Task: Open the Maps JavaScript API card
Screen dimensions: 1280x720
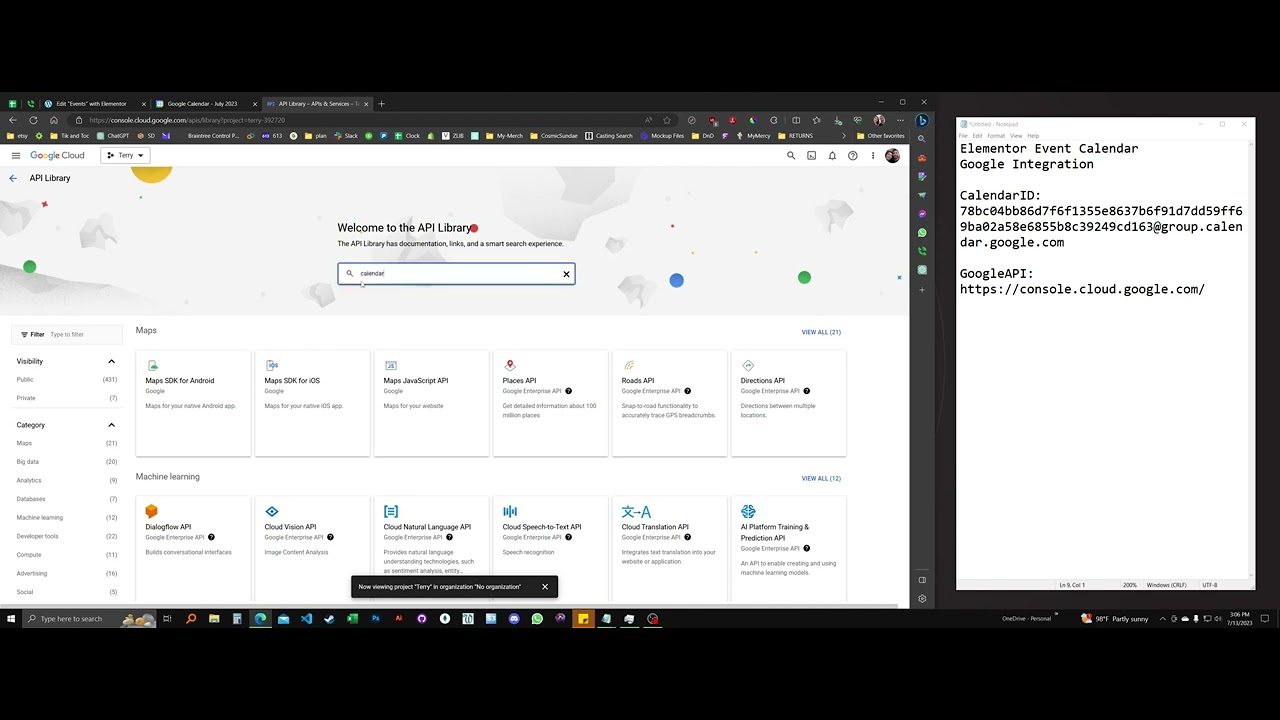Action: (431, 403)
